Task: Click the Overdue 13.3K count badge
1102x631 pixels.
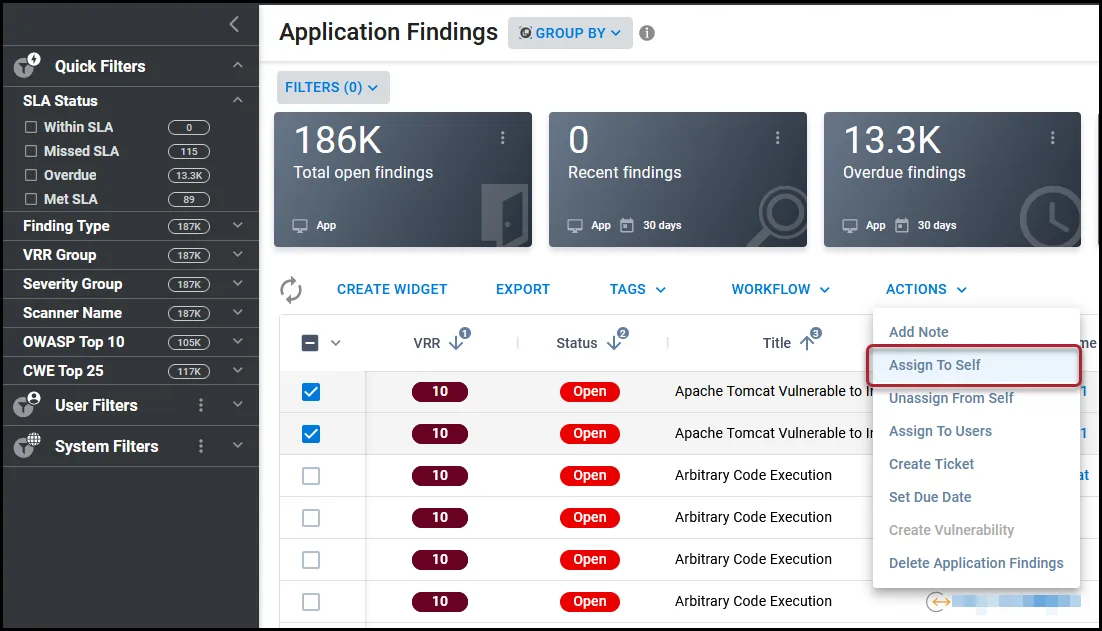Action: (x=188, y=176)
